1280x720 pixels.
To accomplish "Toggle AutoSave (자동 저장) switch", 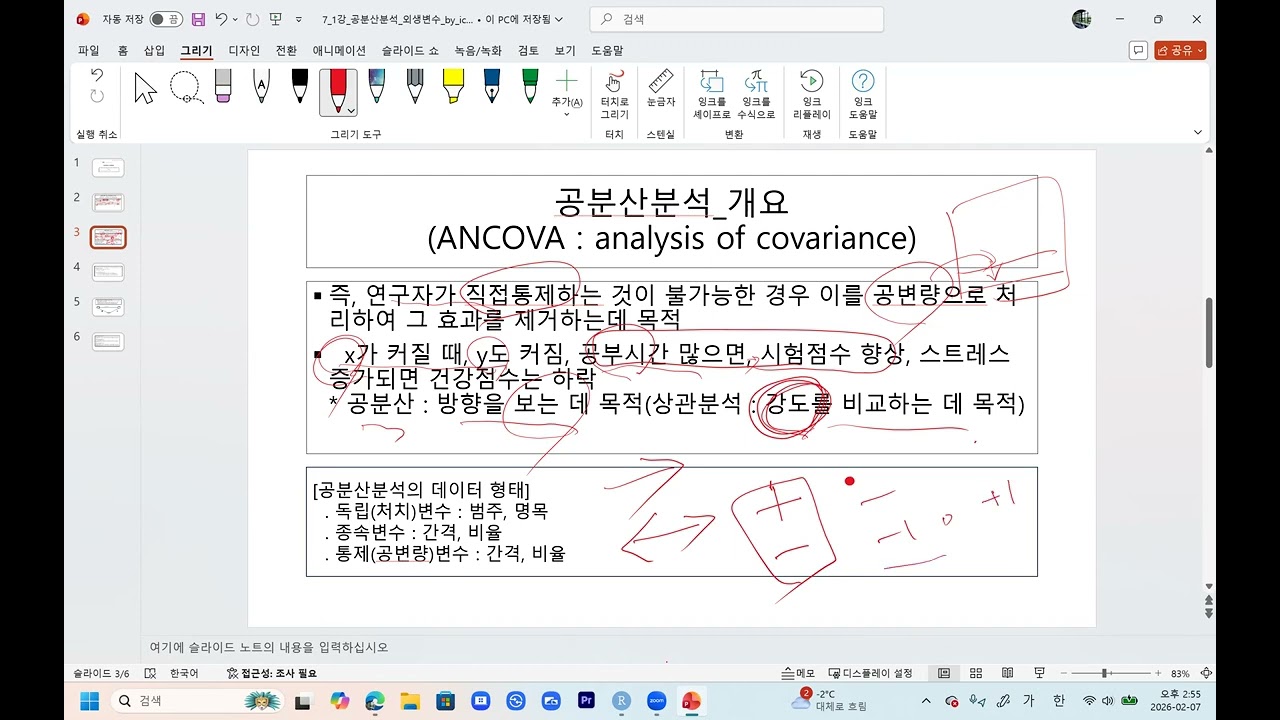I will click(x=166, y=19).
